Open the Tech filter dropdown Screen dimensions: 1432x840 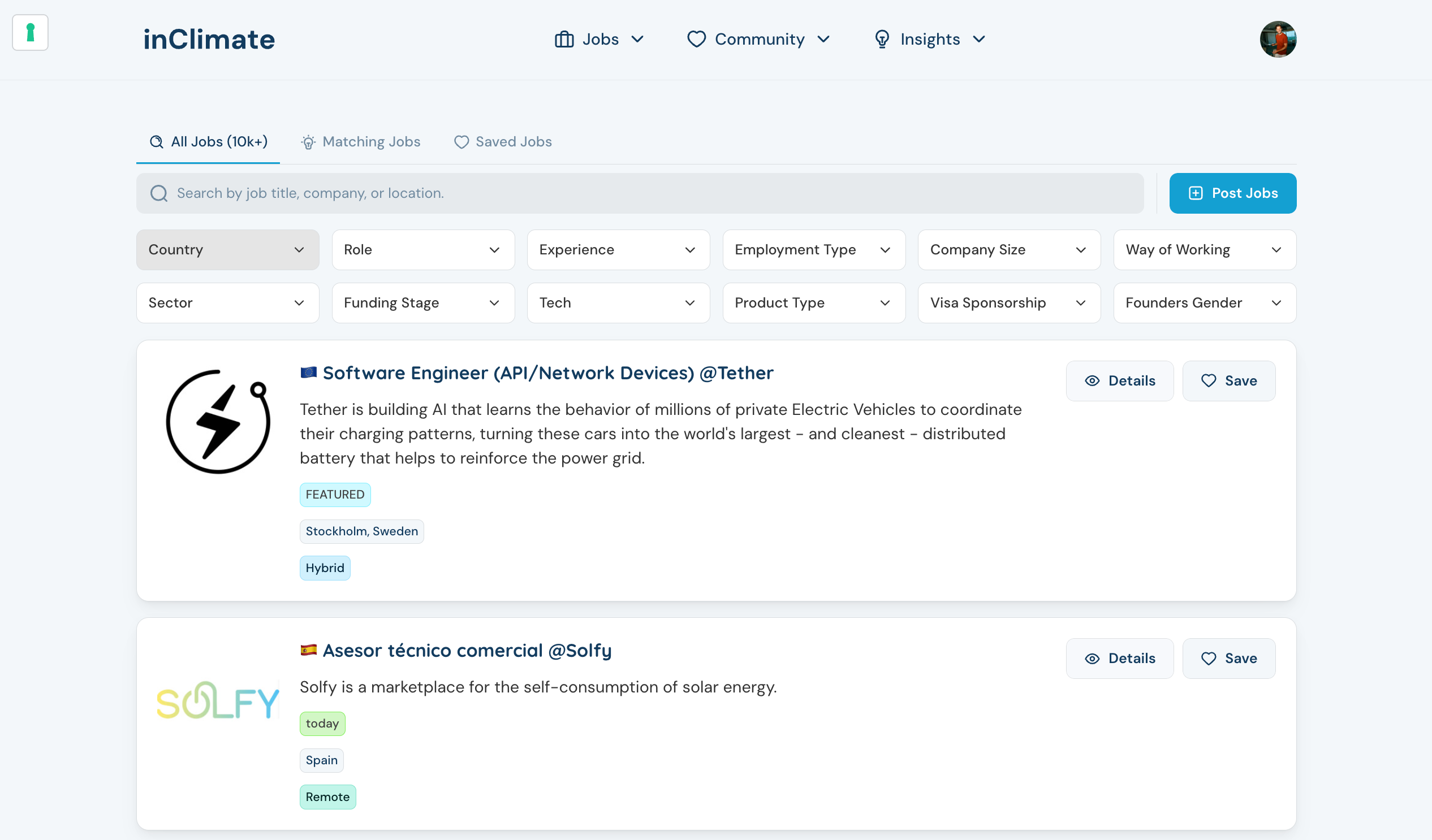coord(618,304)
